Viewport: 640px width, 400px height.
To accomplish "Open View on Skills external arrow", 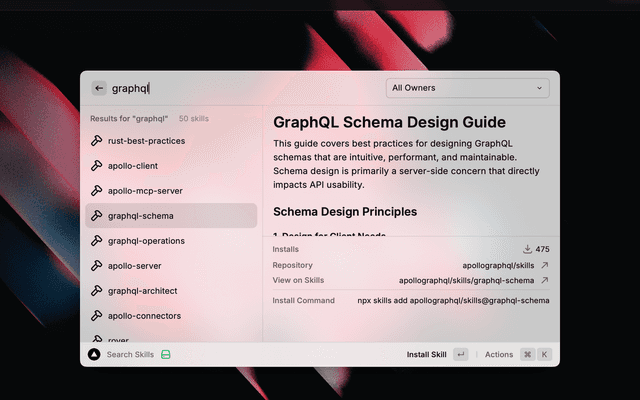I will coord(544,281).
